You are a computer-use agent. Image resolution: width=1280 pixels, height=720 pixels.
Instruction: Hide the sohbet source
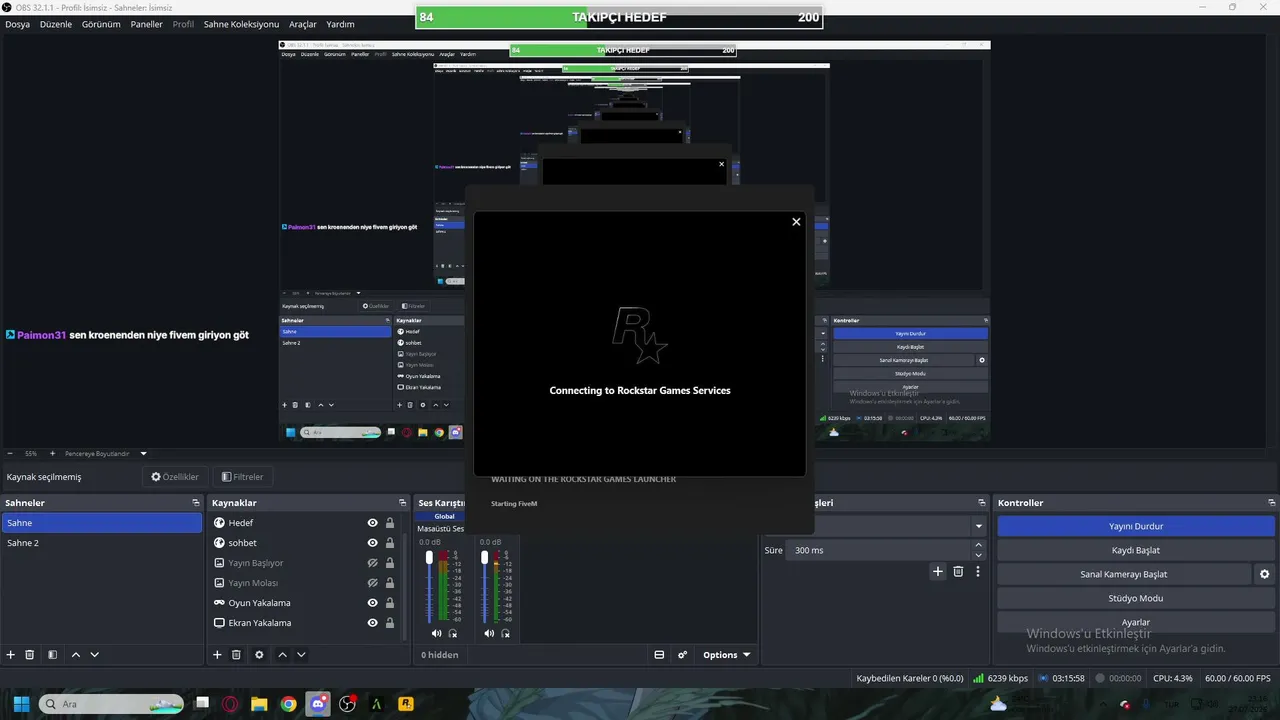tap(372, 543)
